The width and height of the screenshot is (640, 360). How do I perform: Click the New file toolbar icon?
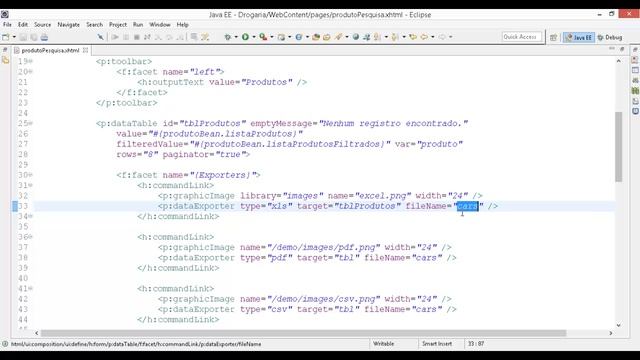pos(5,37)
